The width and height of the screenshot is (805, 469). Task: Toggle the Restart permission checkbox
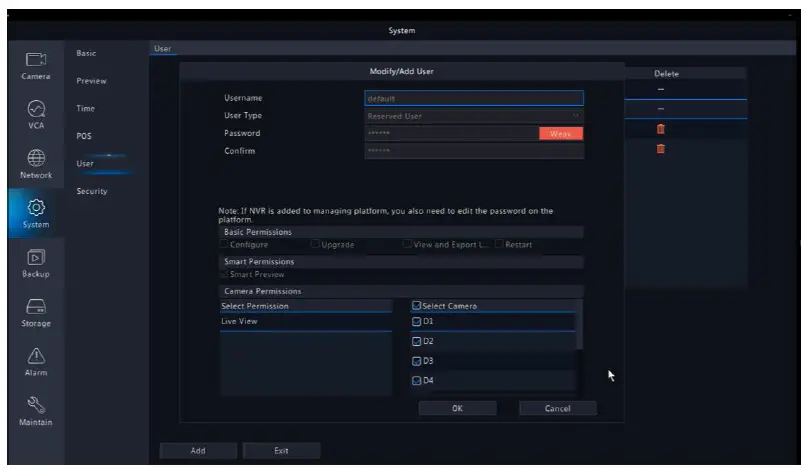(499, 244)
